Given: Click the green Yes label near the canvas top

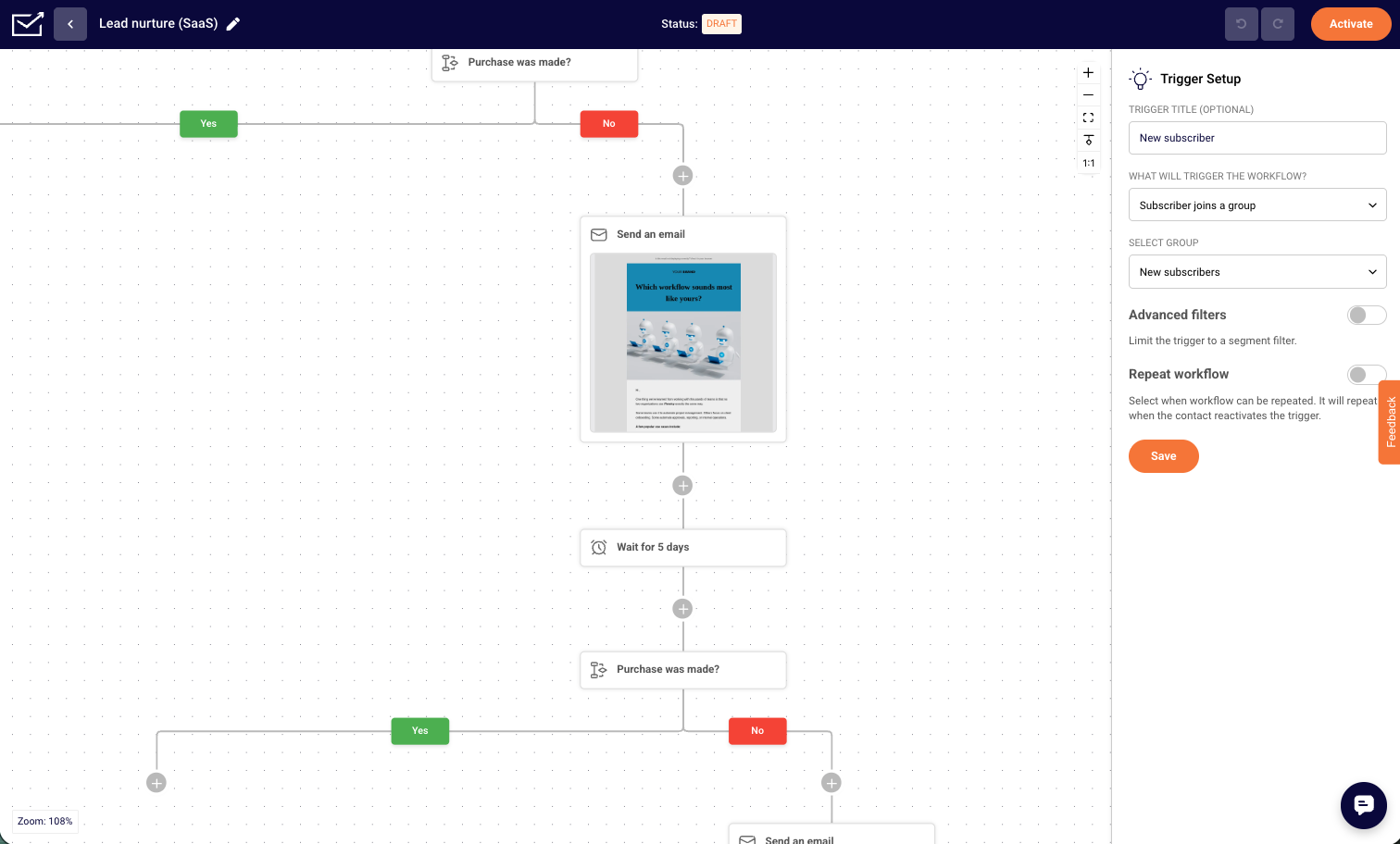Looking at the screenshot, I should pos(208,124).
